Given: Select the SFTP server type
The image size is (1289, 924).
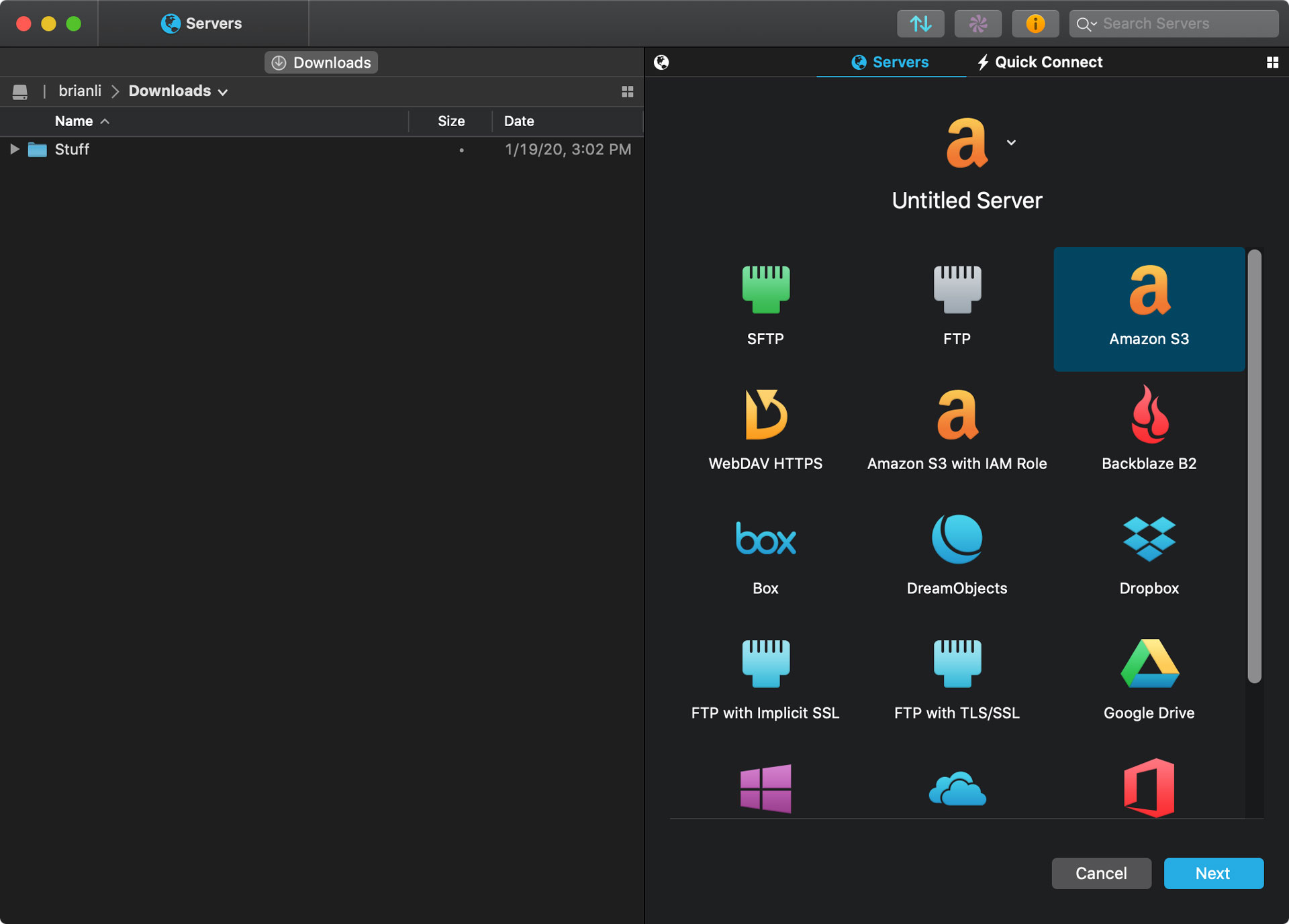Looking at the screenshot, I should [765, 302].
